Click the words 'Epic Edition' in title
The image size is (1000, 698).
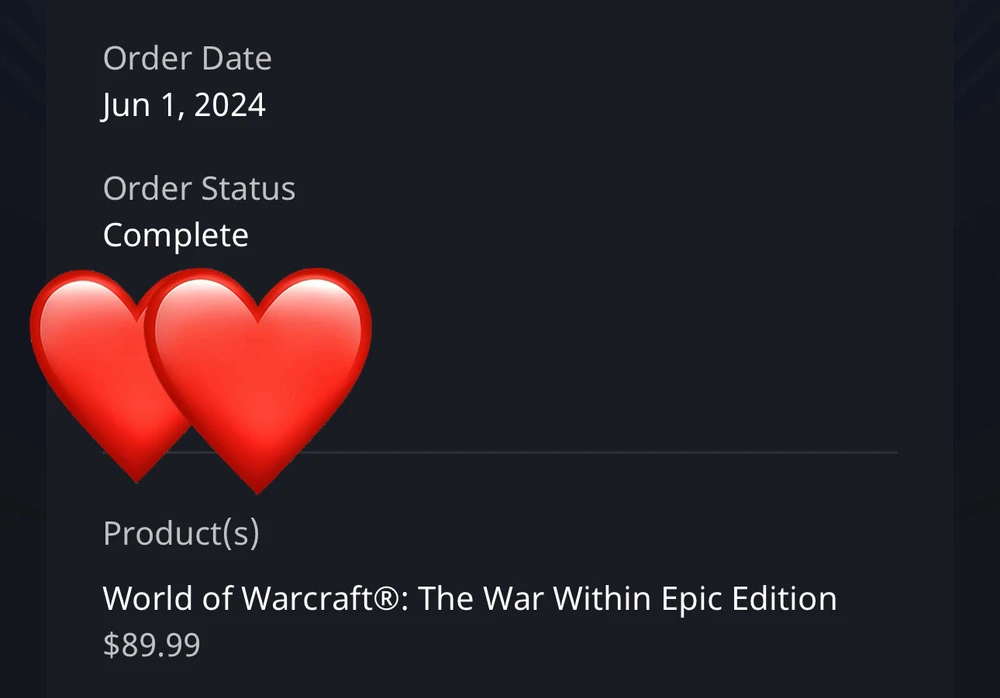coord(749,600)
